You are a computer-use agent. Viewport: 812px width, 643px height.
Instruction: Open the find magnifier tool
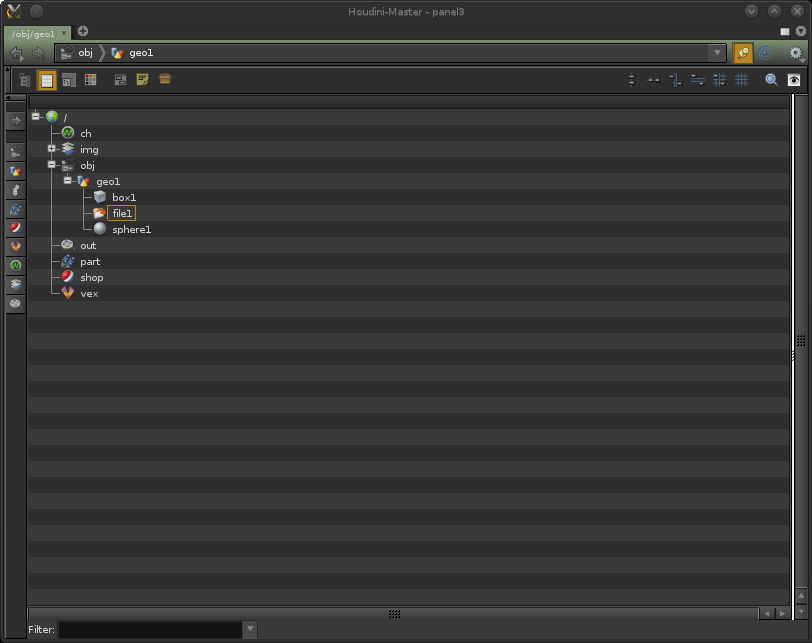[x=772, y=80]
